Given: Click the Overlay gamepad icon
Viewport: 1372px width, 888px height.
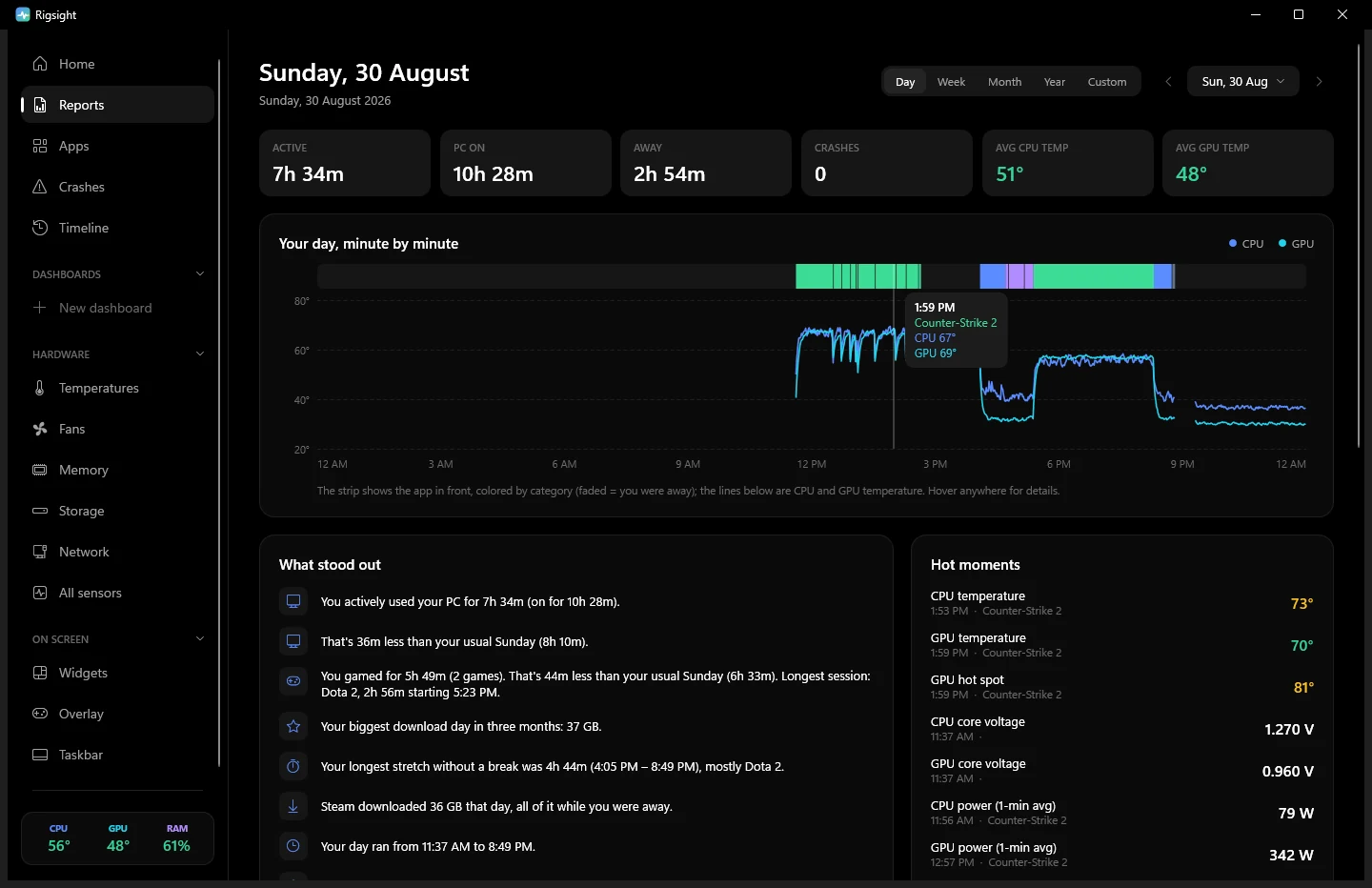Looking at the screenshot, I should pyautogui.click(x=40, y=714).
